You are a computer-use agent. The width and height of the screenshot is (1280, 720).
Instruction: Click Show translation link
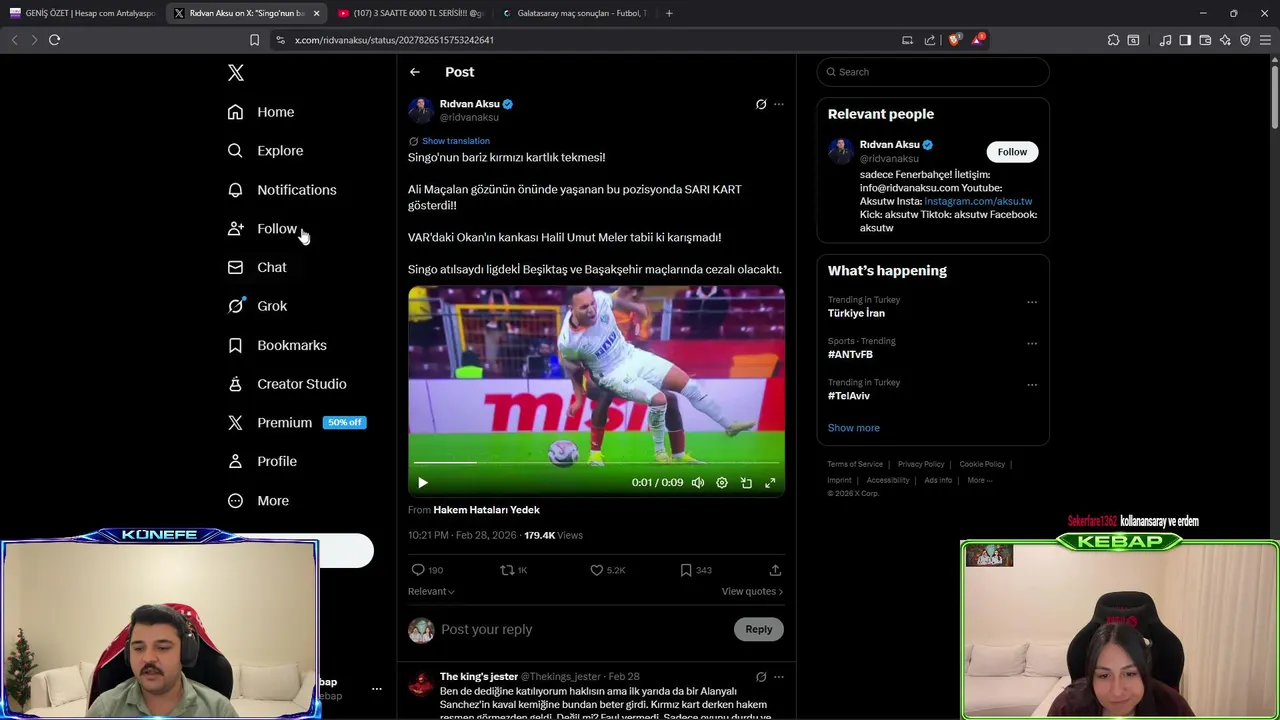click(x=455, y=141)
